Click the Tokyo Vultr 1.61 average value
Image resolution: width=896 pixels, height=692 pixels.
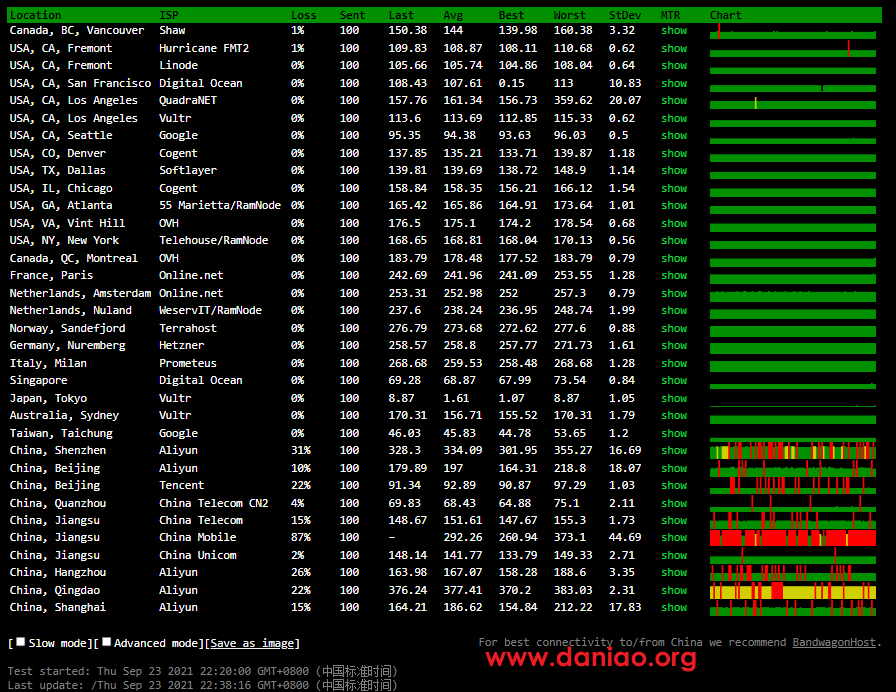[456, 398]
